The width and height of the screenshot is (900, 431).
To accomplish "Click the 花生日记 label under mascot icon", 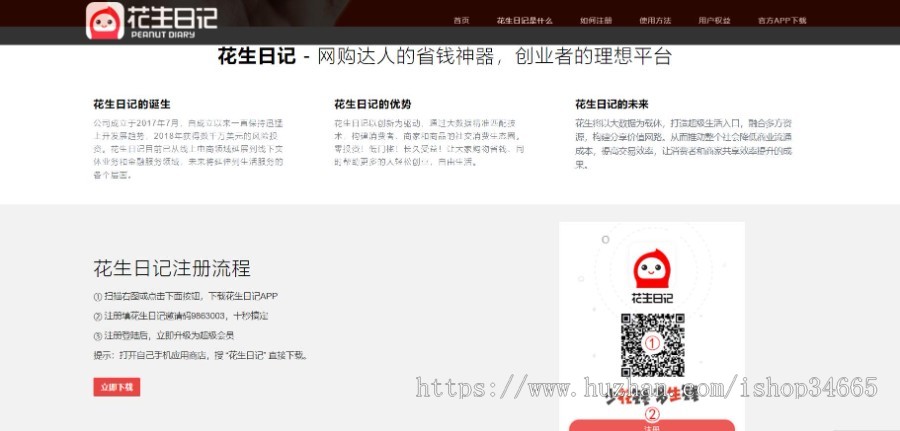I will [652, 298].
